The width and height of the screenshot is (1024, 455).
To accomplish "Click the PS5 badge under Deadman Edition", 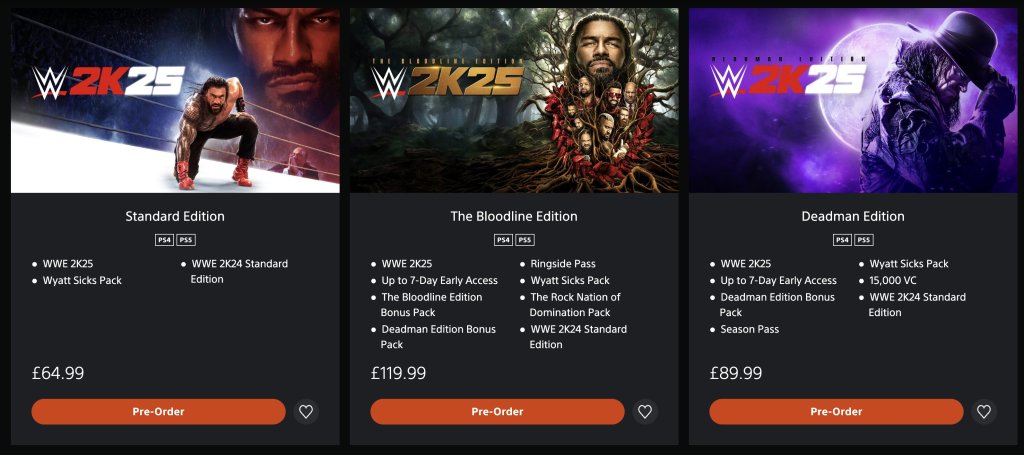I will coord(864,240).
